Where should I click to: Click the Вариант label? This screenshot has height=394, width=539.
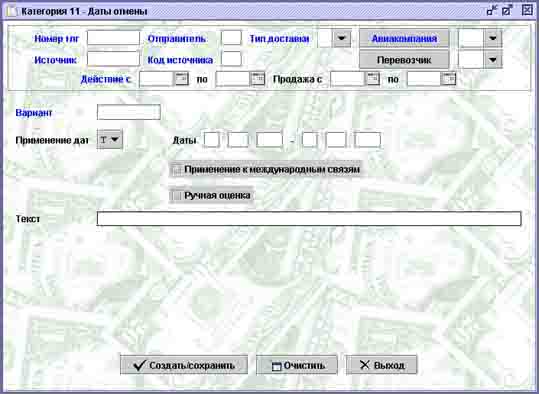pyautogui.click(x=34, y=113)
